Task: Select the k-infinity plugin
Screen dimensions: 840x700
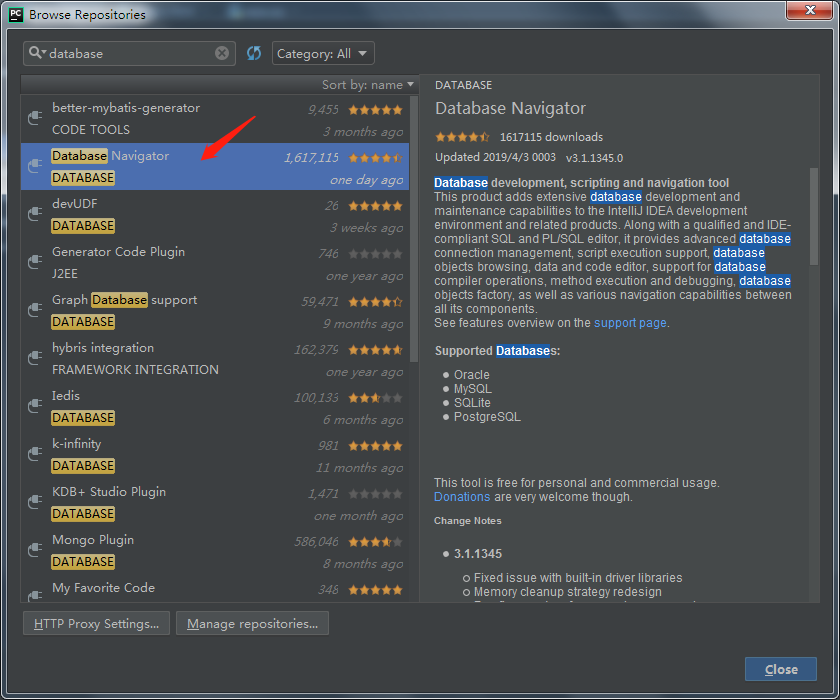Action: pos(215,454)
